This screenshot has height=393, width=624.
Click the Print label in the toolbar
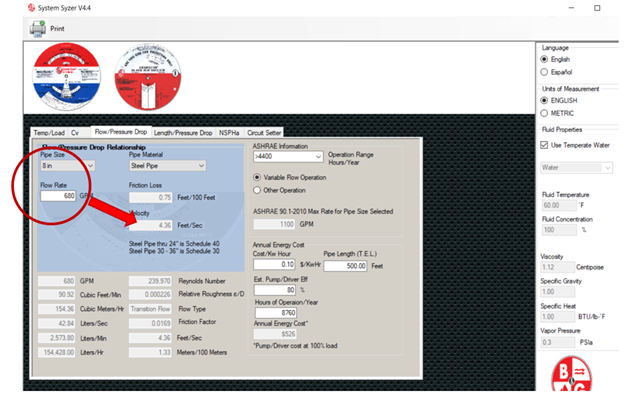(x=57, y=29)
